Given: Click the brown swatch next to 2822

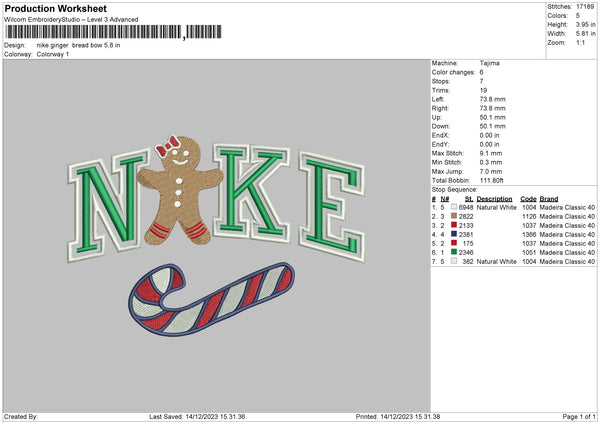Looking at the screenshot, I should click(454, 216).
